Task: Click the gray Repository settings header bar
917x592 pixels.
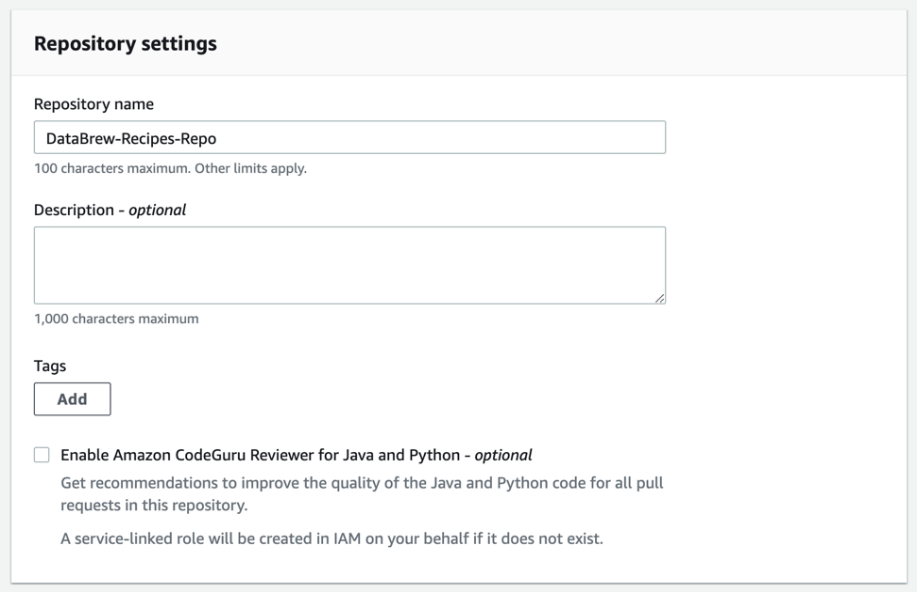Action: 600,44
